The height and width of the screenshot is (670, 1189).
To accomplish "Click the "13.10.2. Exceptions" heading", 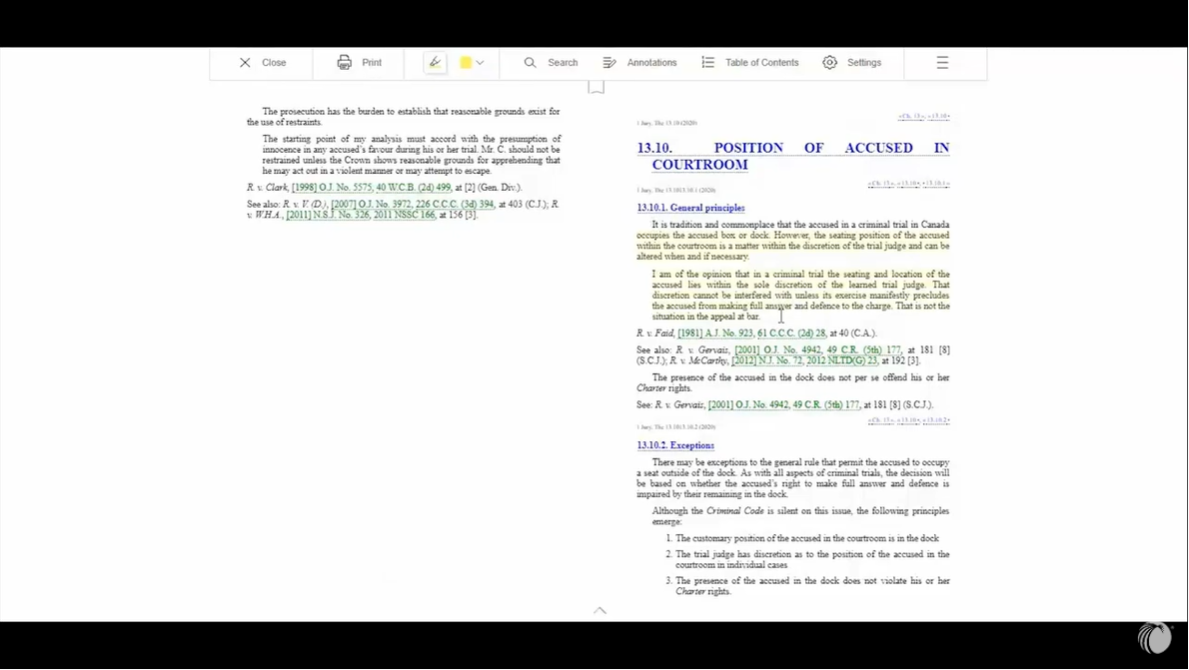I will point(676,445).
